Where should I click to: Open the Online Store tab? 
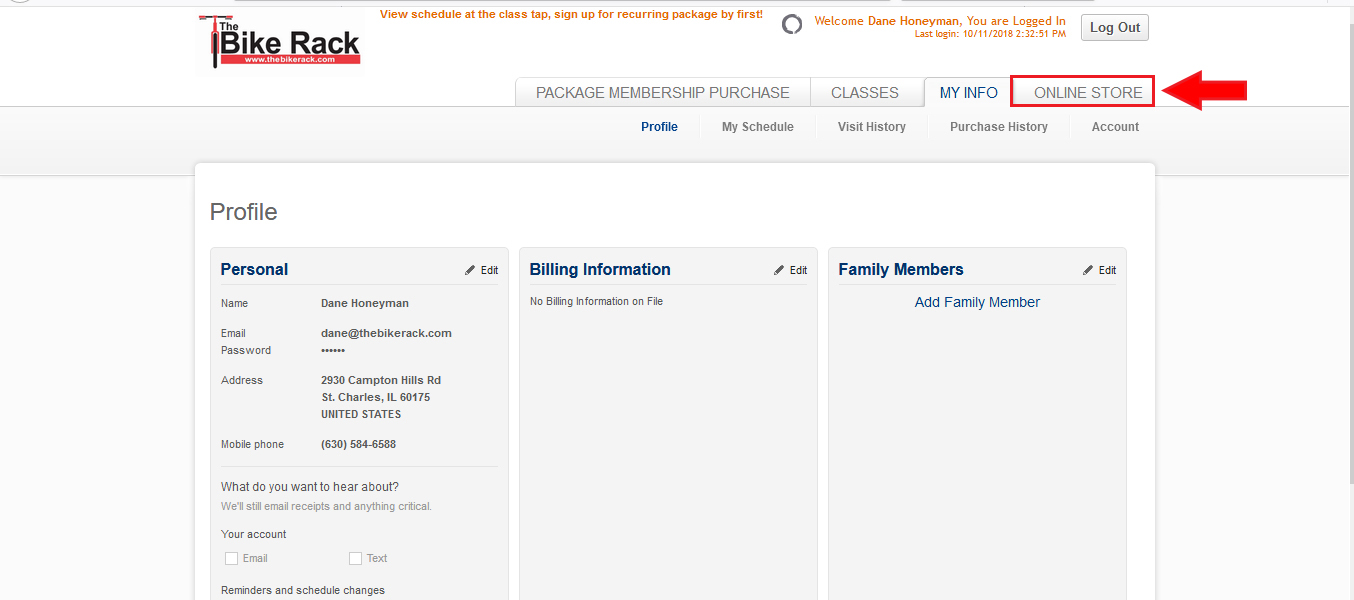tap(1087, 93)
